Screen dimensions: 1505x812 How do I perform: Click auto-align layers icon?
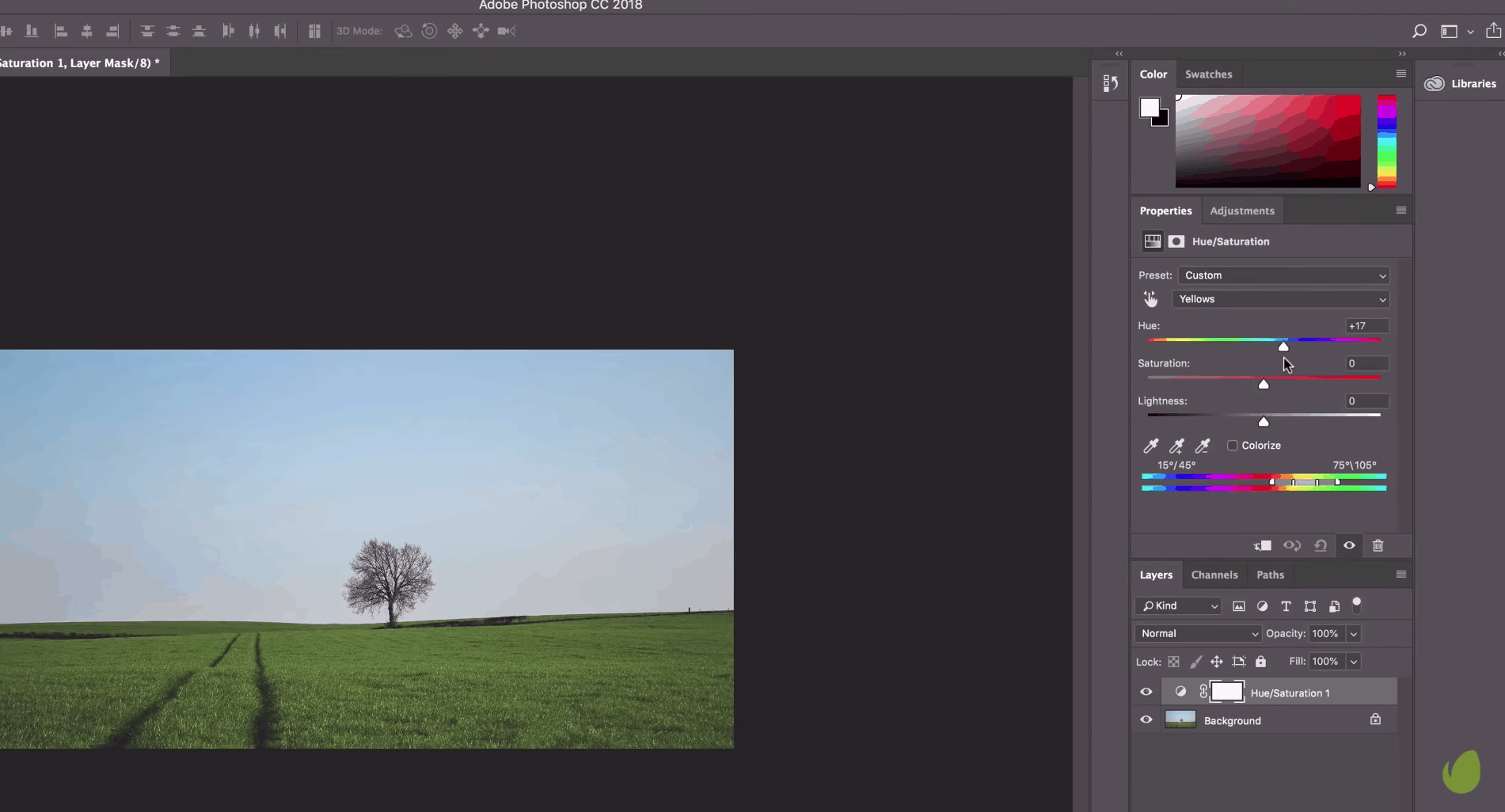pyautogui.click(x=314, y=31)
